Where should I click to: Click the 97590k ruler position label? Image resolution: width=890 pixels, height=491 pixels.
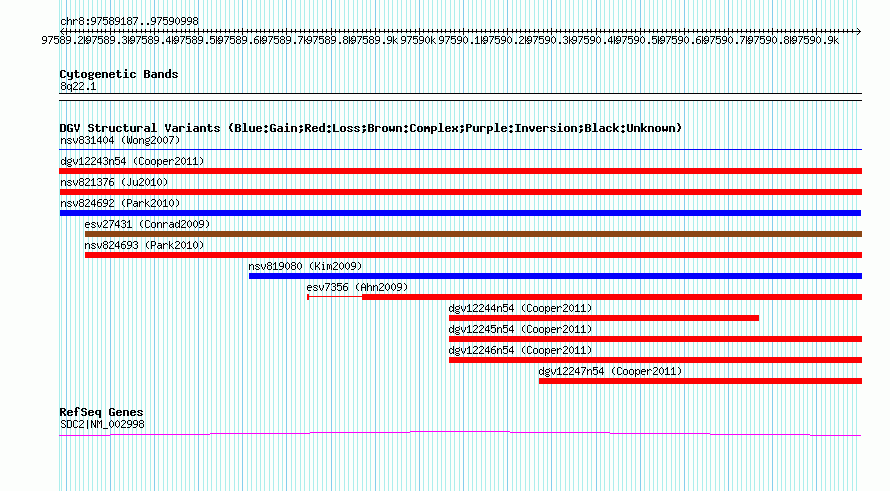(x=418, y=40)
